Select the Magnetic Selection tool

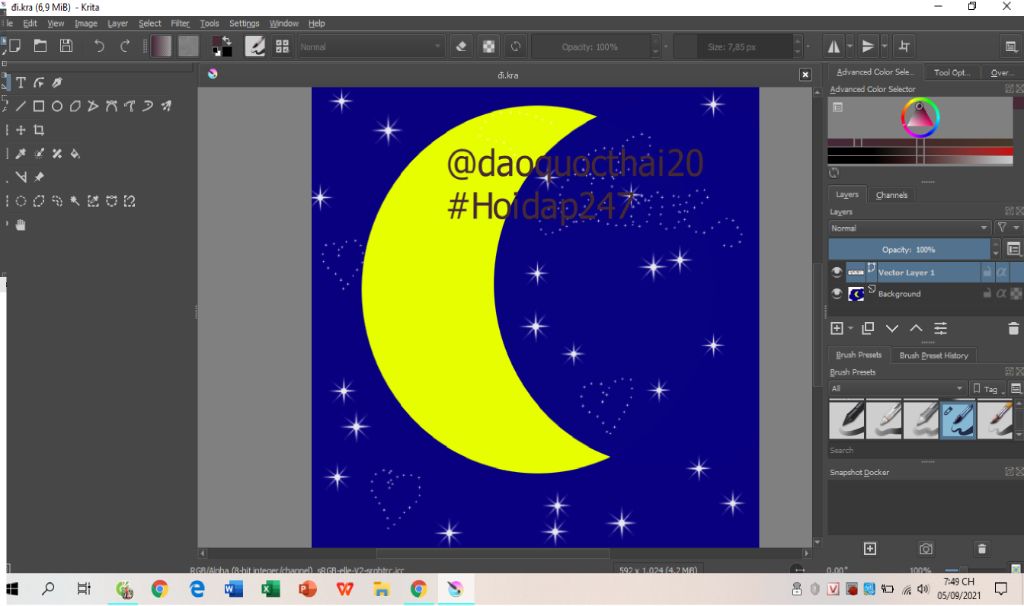tap(130, 201)
